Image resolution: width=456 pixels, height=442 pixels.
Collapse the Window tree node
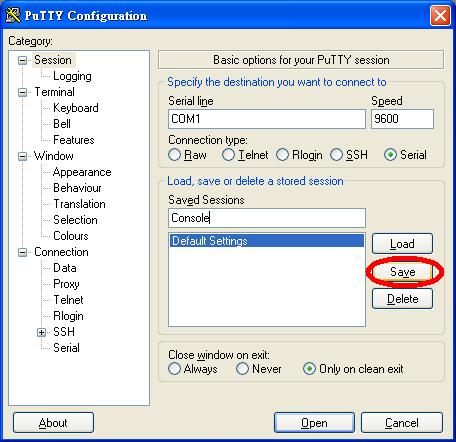pos(22,156)
